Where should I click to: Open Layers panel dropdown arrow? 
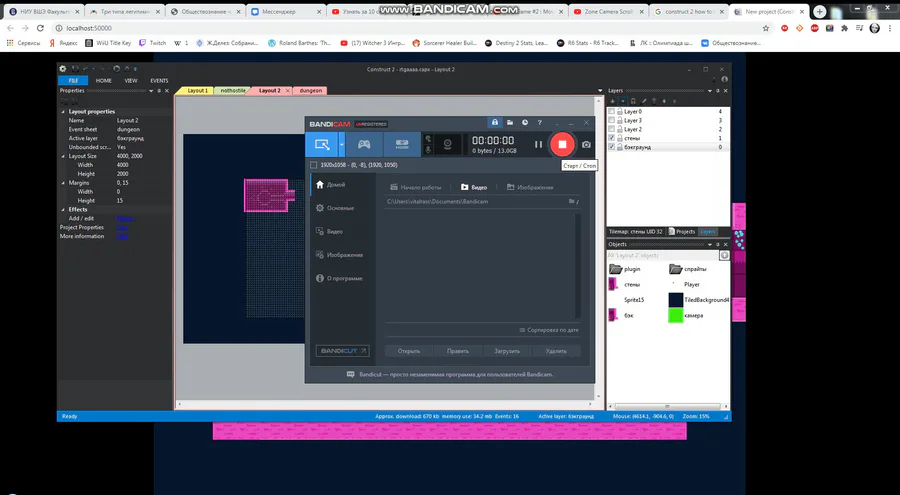[709, 91]
